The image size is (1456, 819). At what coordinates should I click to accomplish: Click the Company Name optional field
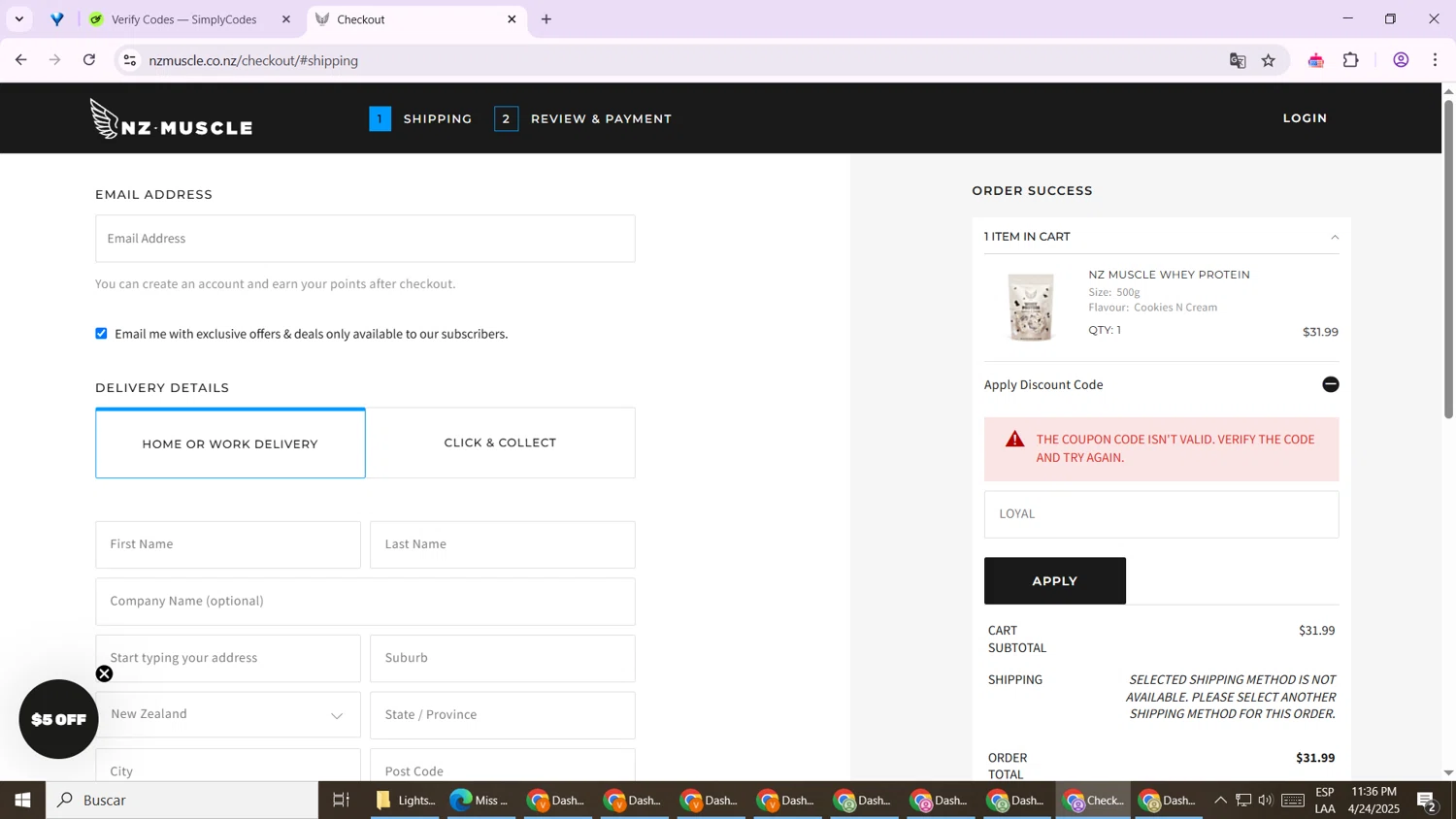365,602
